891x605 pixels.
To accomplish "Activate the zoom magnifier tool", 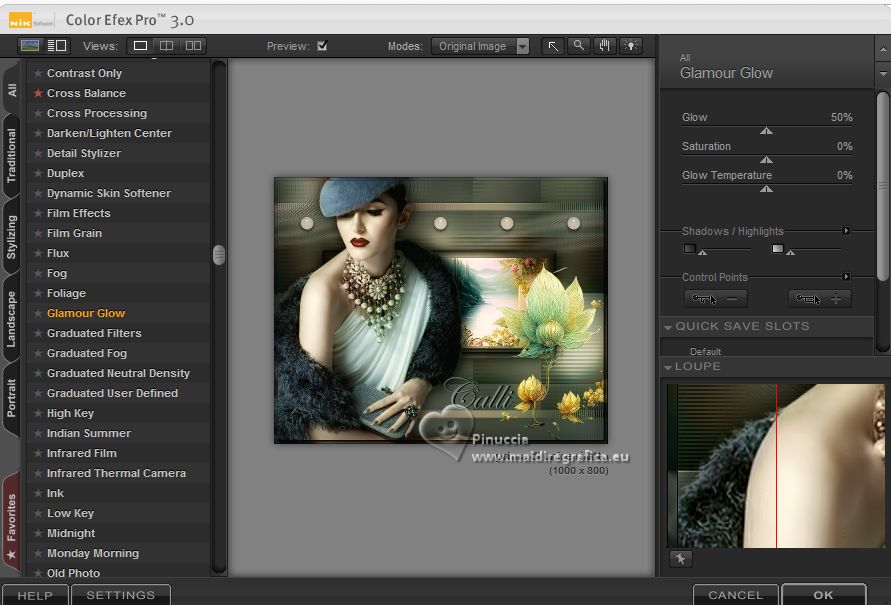I will pos(579,46).
